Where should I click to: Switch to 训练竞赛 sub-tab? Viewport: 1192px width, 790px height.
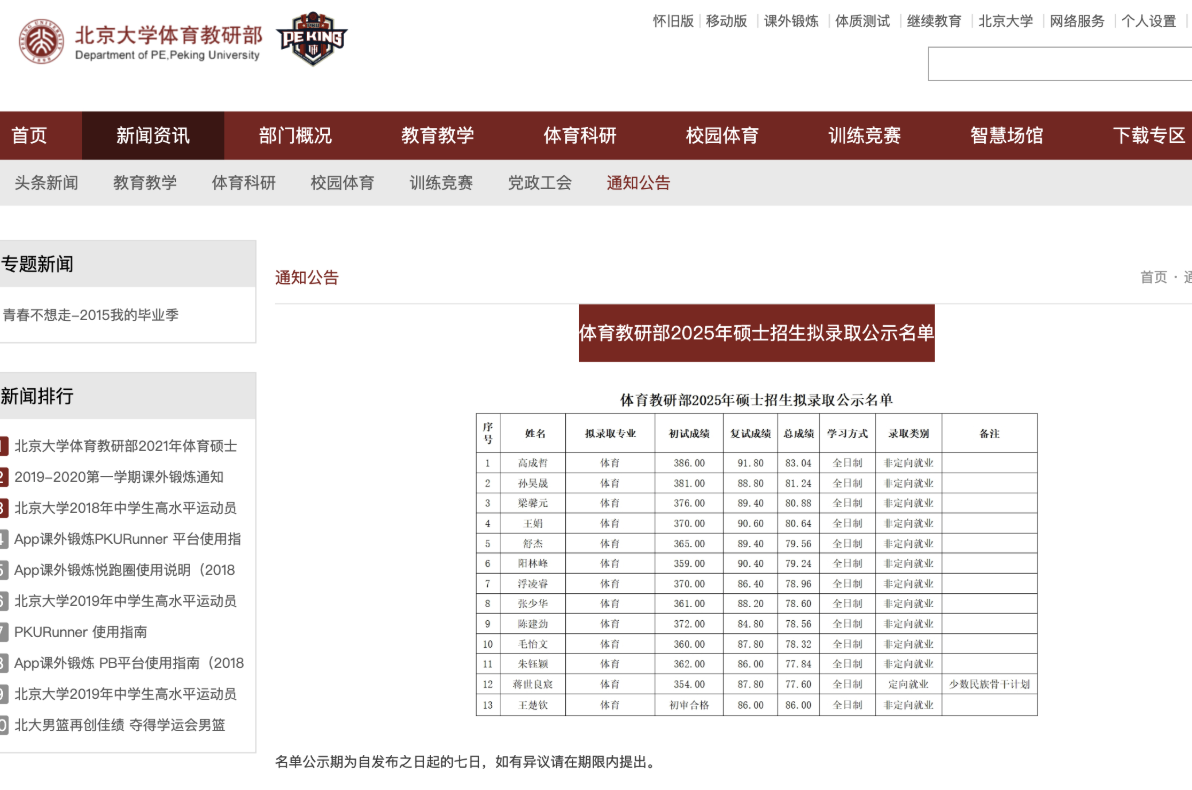441,183
